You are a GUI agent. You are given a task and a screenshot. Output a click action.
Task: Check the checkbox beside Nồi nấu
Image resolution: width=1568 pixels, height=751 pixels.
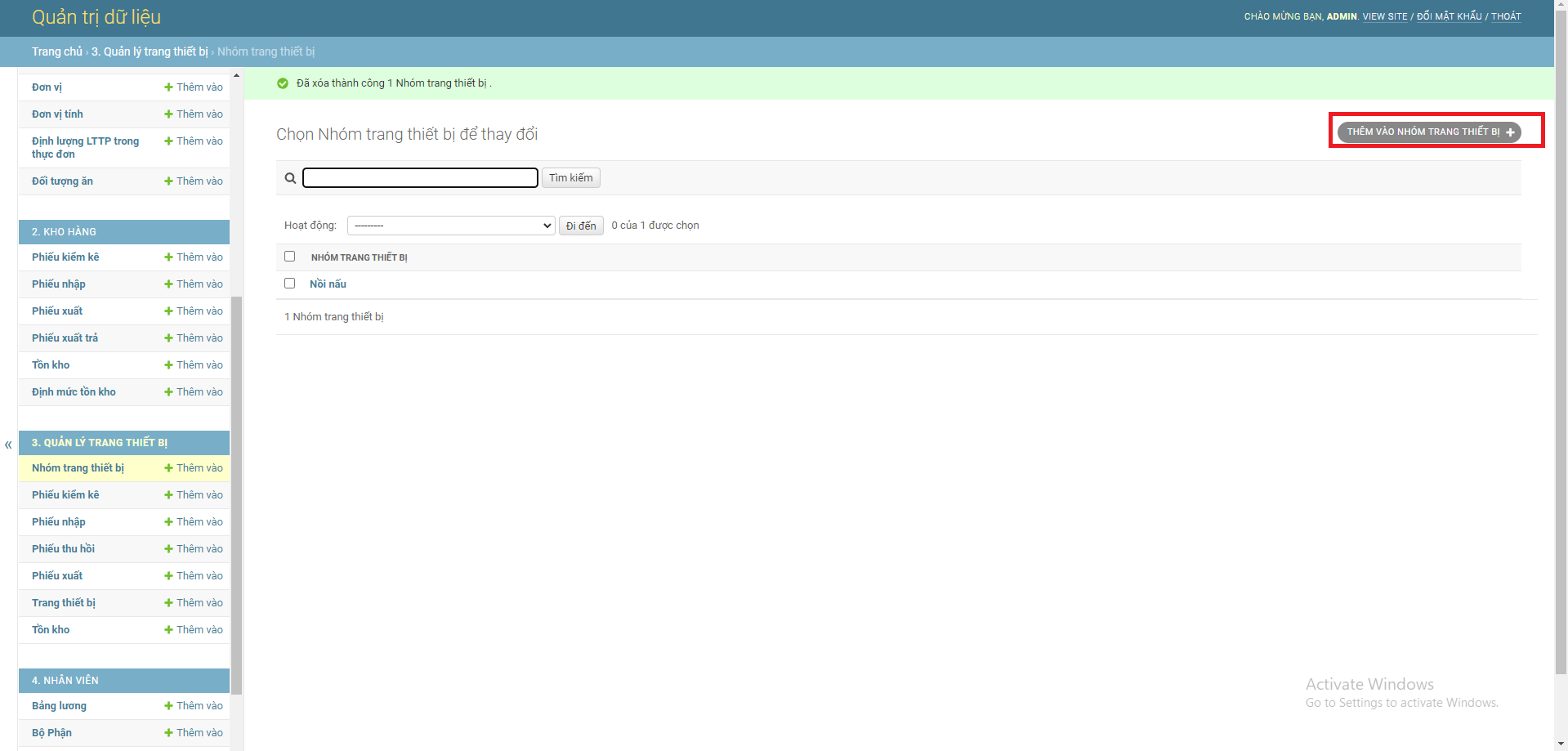pyautogui.click(x=289, y=283)
